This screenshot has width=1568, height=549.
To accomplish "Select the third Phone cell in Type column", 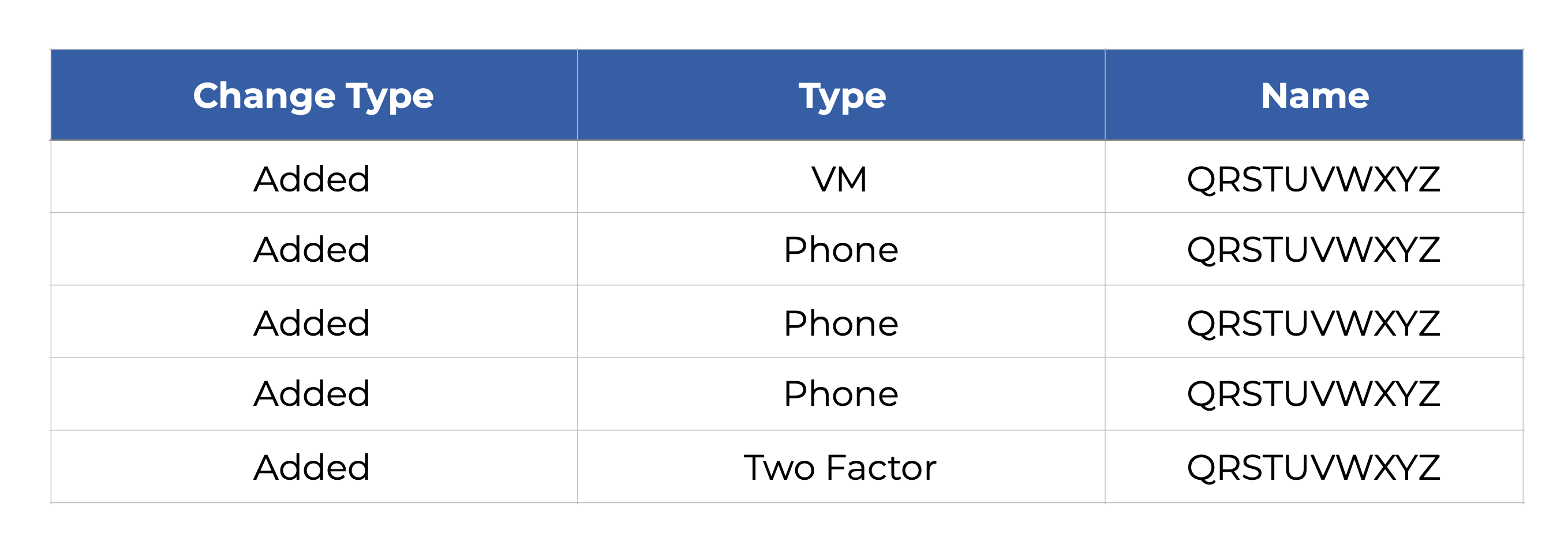I will [841, 394].
